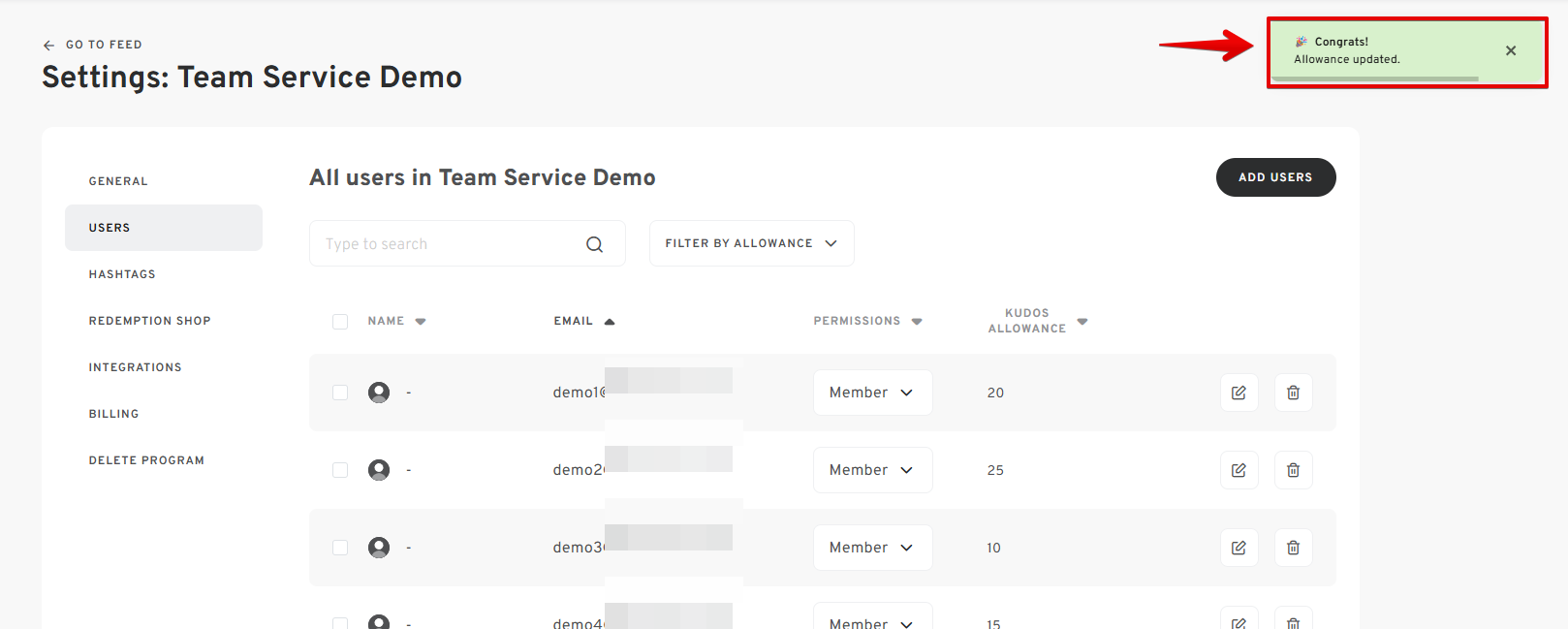Switch to the Integrations settings section
This screenshot has height=629, width=1568.
point(135,367)
